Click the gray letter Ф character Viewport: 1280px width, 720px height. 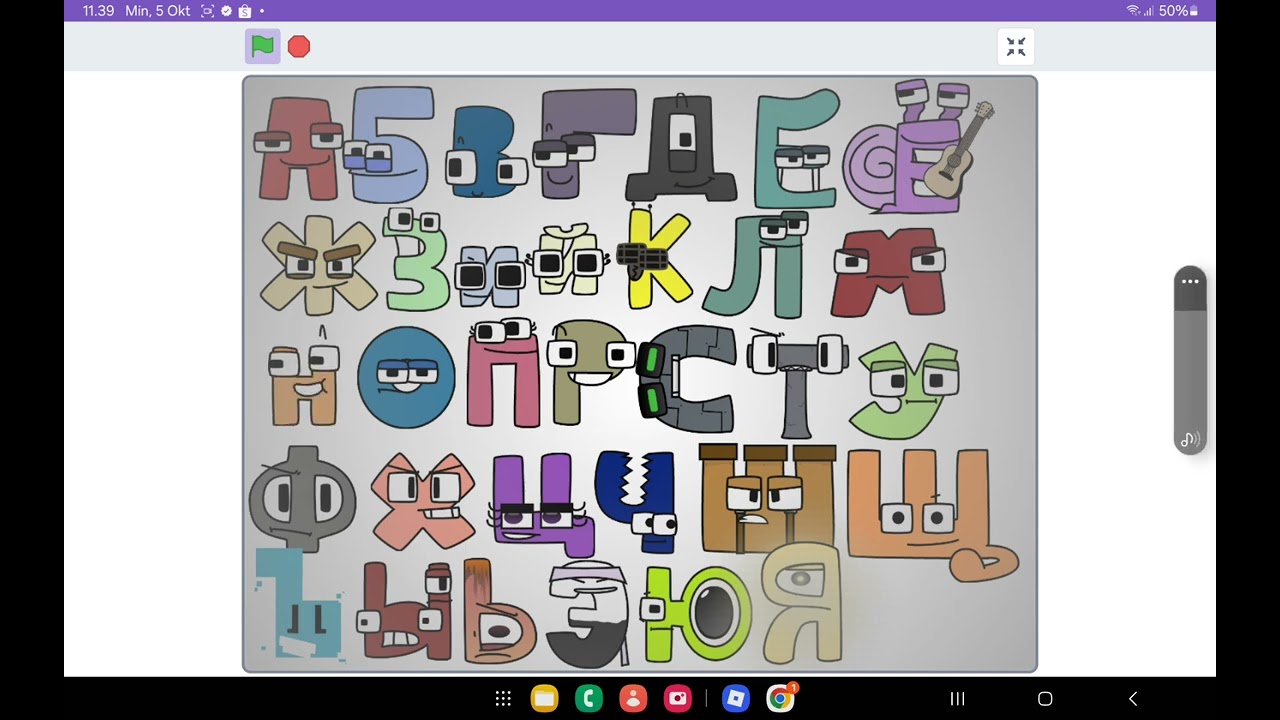(302, 498)
